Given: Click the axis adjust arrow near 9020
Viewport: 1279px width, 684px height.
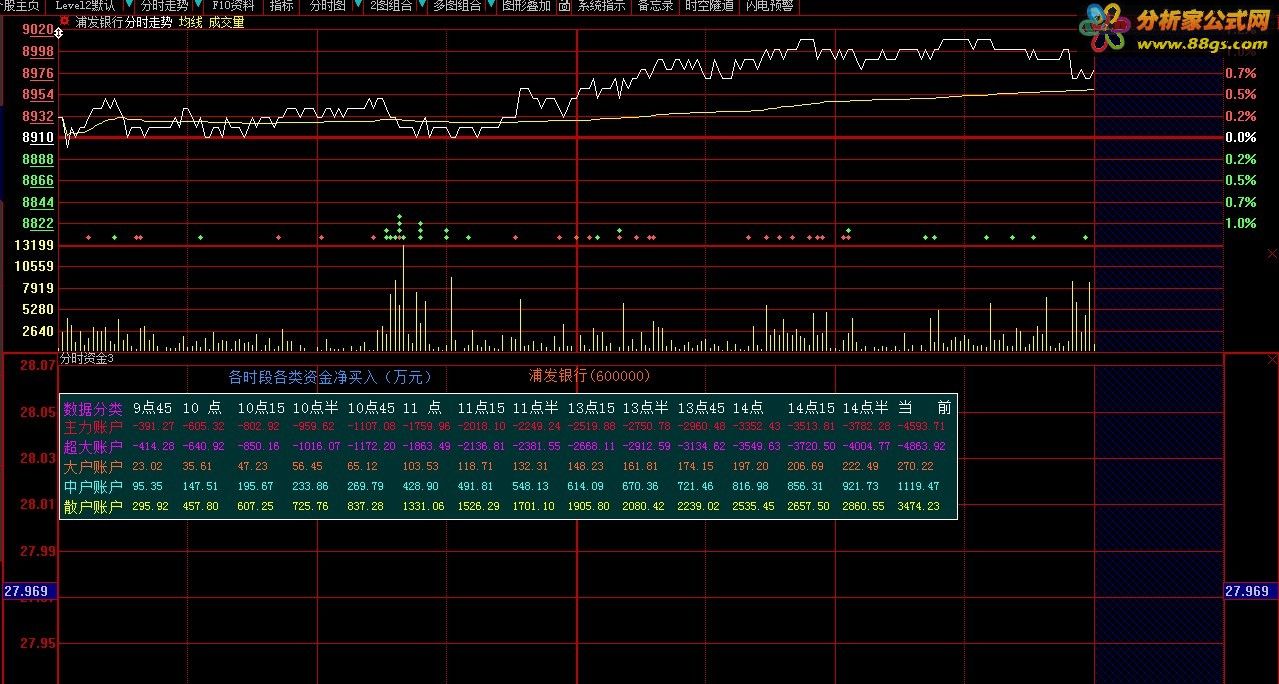Looking at the screenshot, I should tap(60, 31).
